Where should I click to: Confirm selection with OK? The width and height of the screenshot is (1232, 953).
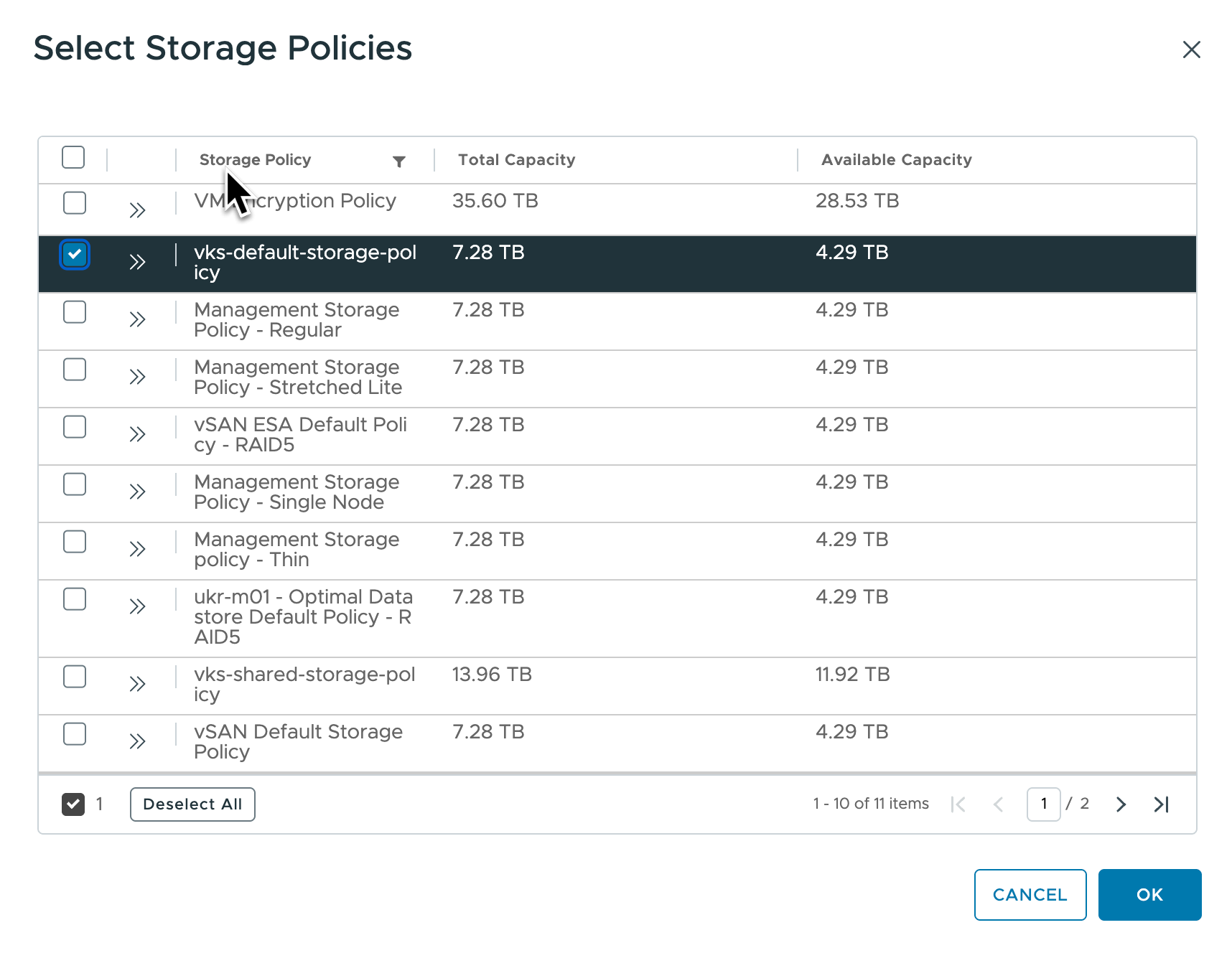pyautogui.click(x=1149, y=895)
